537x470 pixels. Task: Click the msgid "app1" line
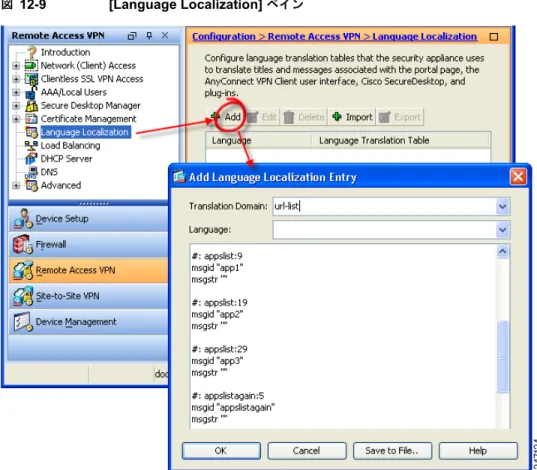[217, 268]
